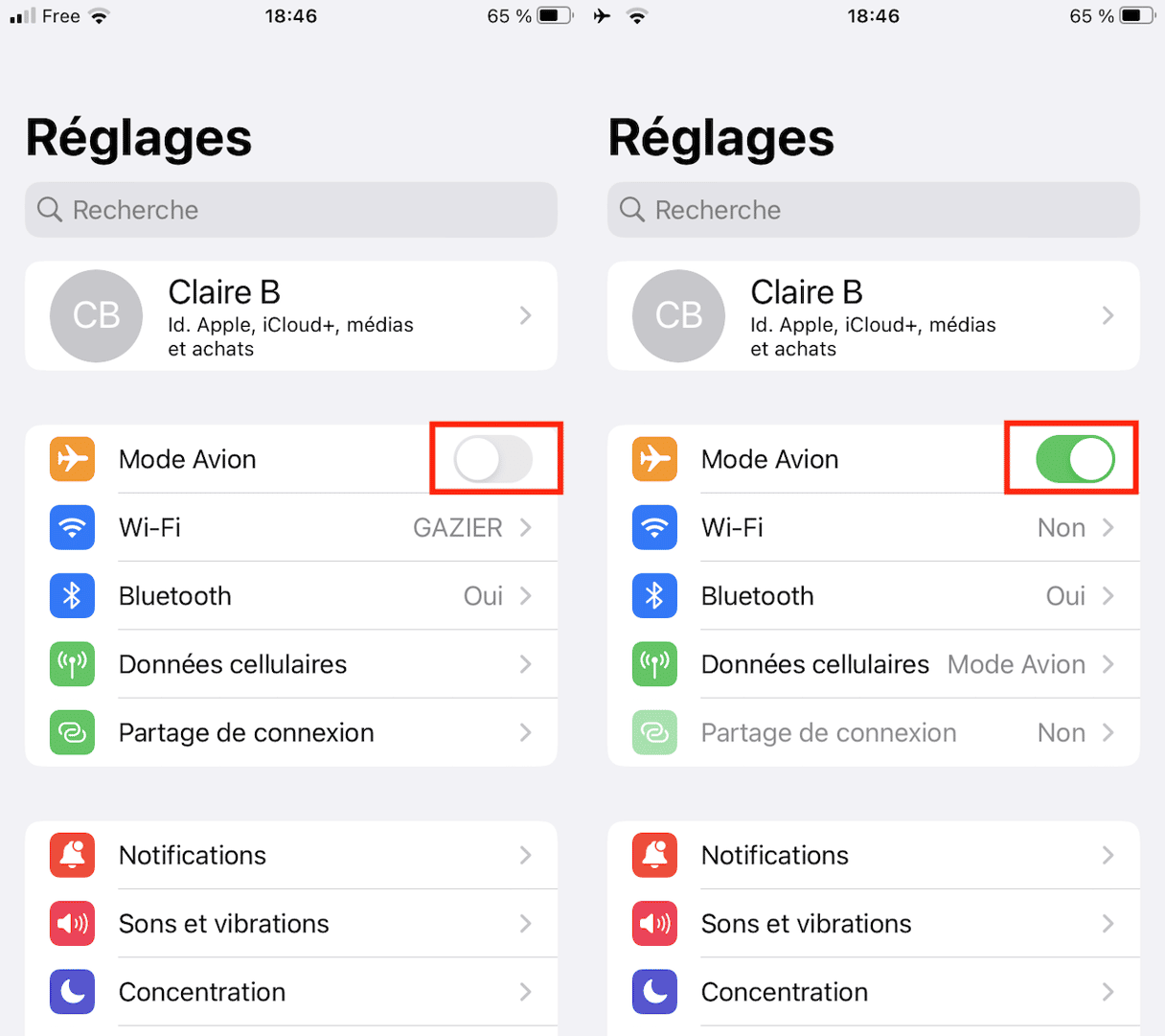Open Bluetooth setting labeled Oui on right
Viewport: 1165px width, 1036px height.
[x=874, y=595]
